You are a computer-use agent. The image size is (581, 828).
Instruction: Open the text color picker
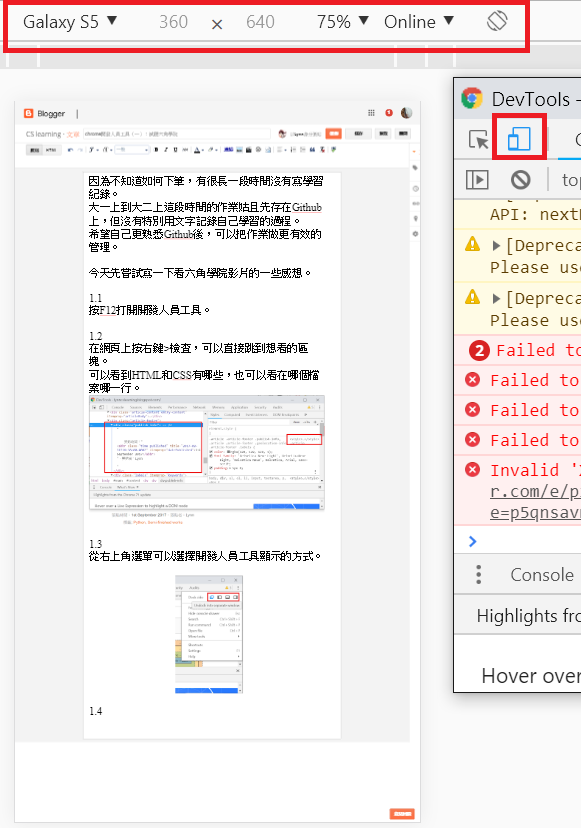pyautogui.click(x=198, y=149)
